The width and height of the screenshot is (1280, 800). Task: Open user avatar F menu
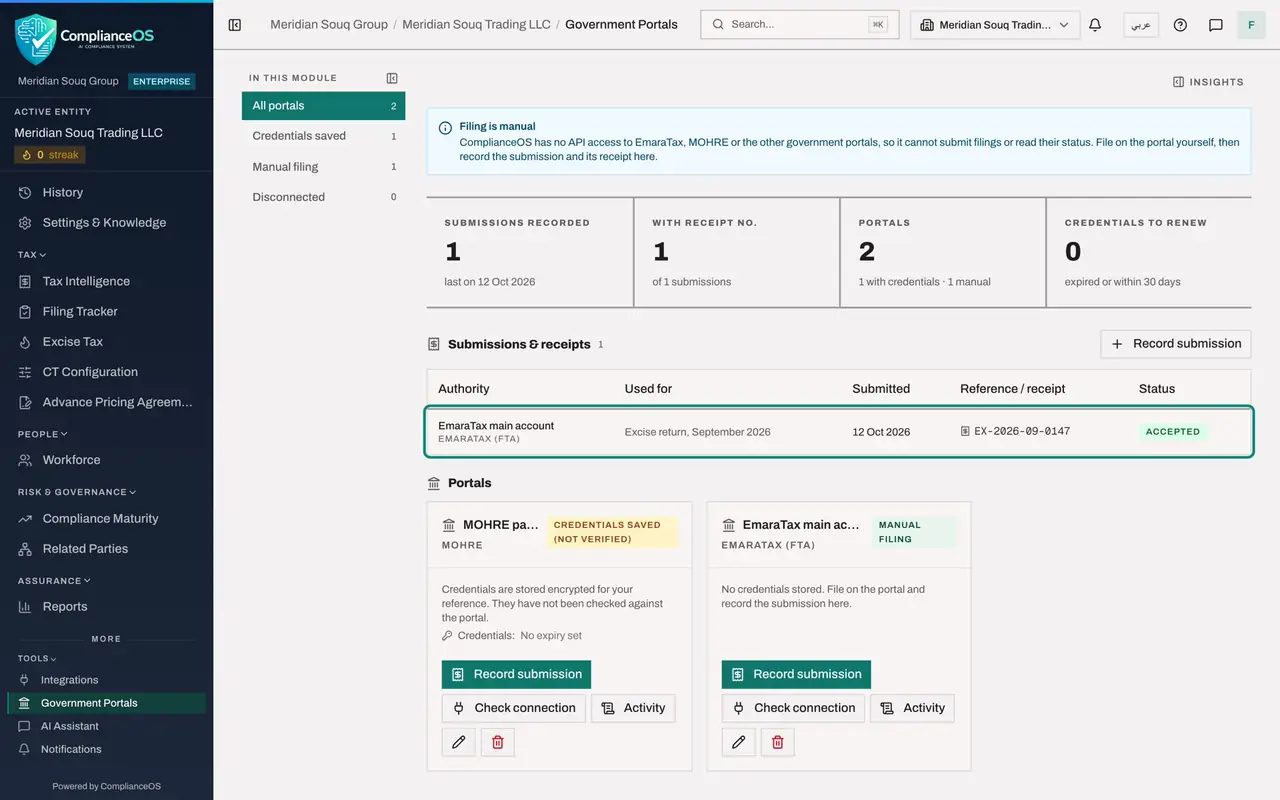point(1252,25)
